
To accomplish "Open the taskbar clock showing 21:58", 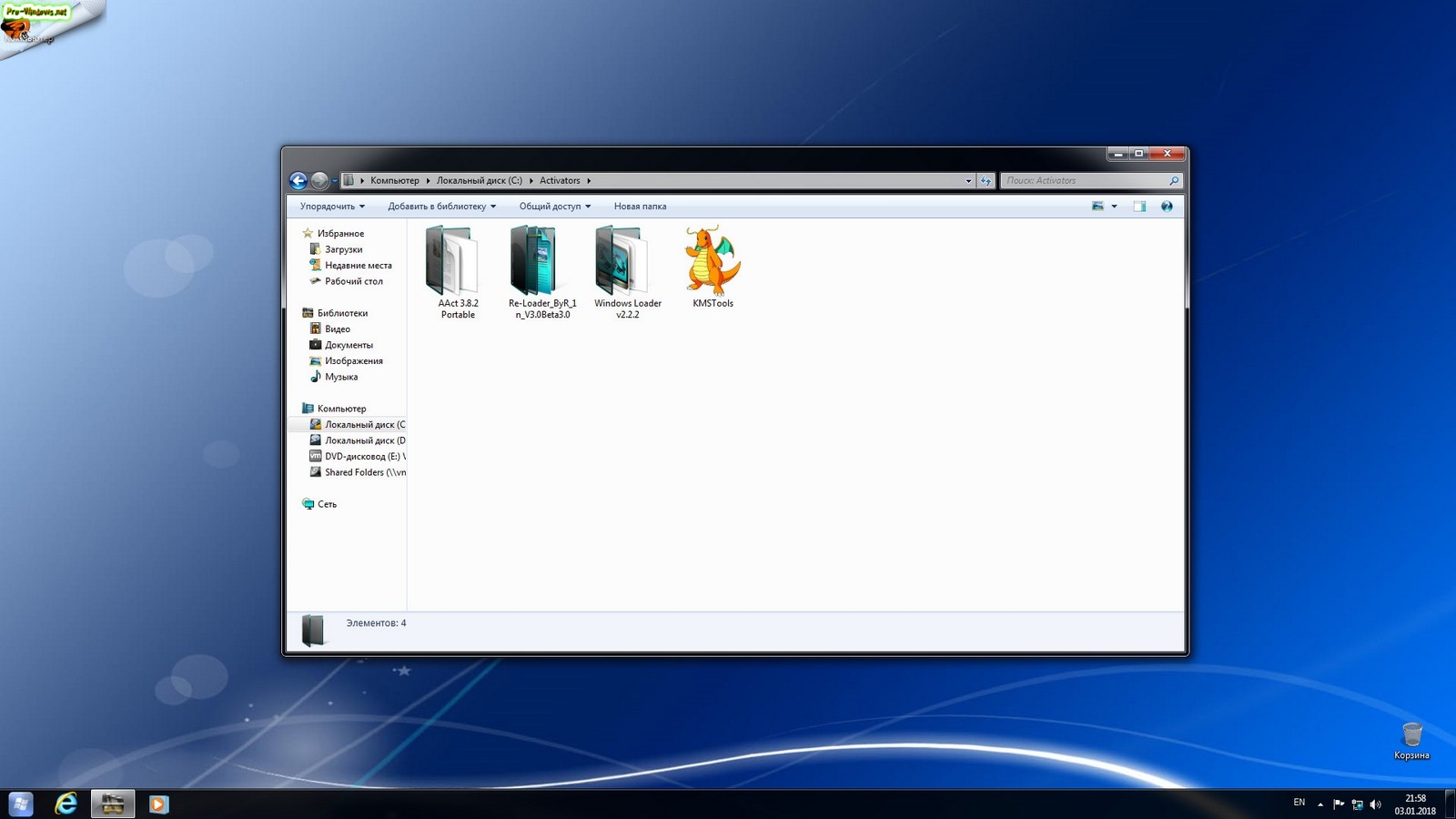I will [1415, 799].
